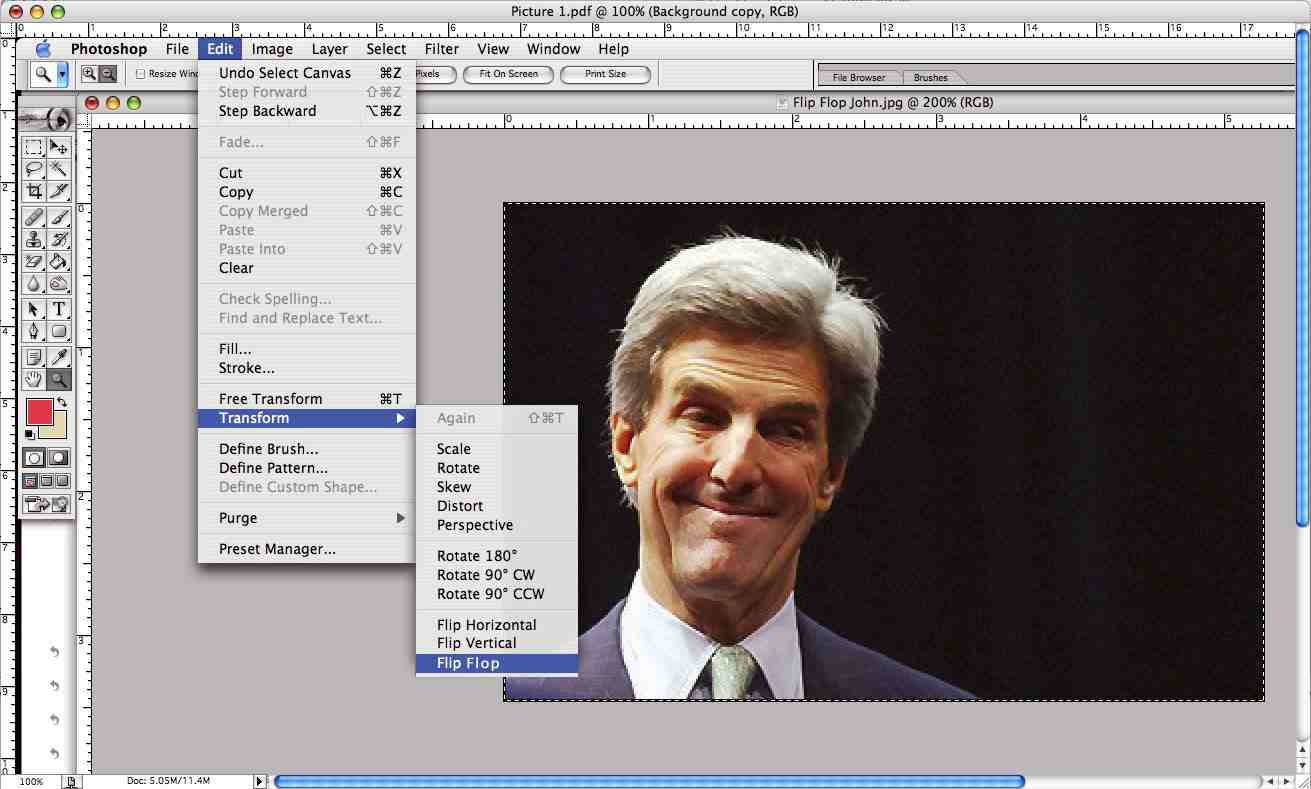Open the File Browser palette tab

(859, 77)
